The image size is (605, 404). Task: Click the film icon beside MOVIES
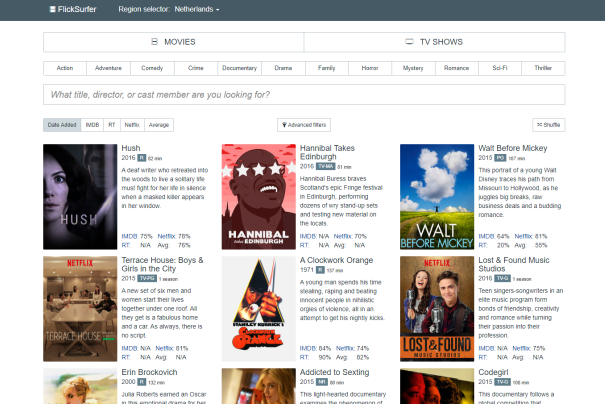coord(154,42)
